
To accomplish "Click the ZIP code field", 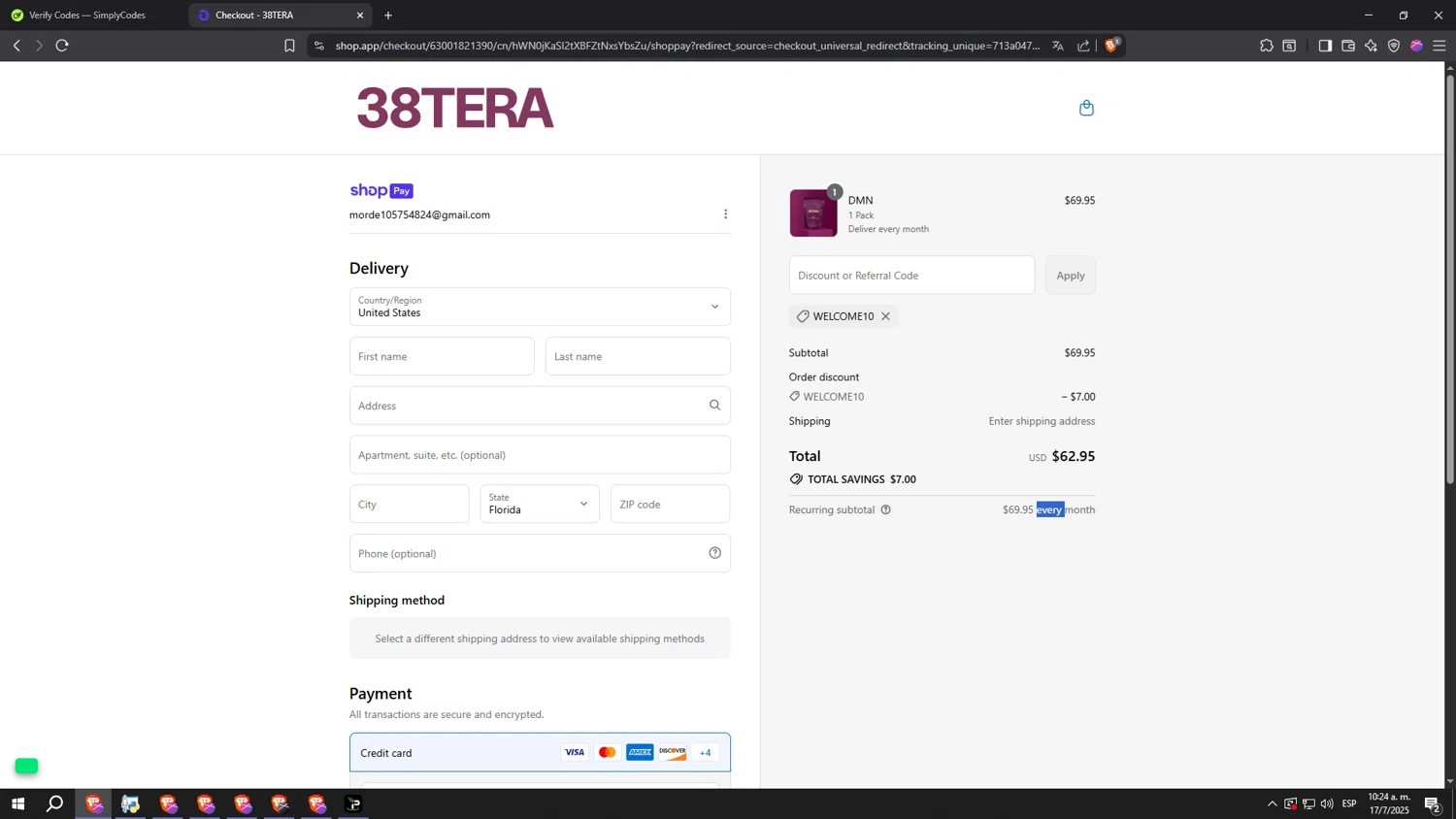I will point(670,504).
